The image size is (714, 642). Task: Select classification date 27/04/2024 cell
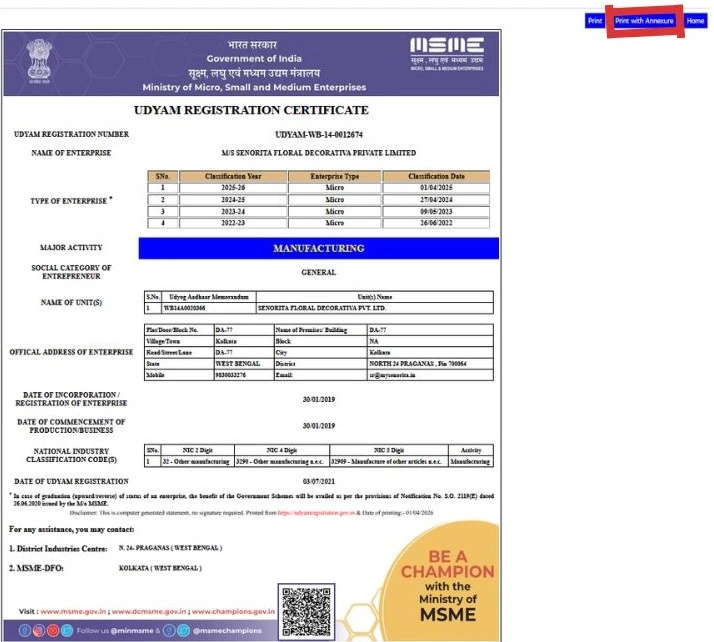click(436, 199)
